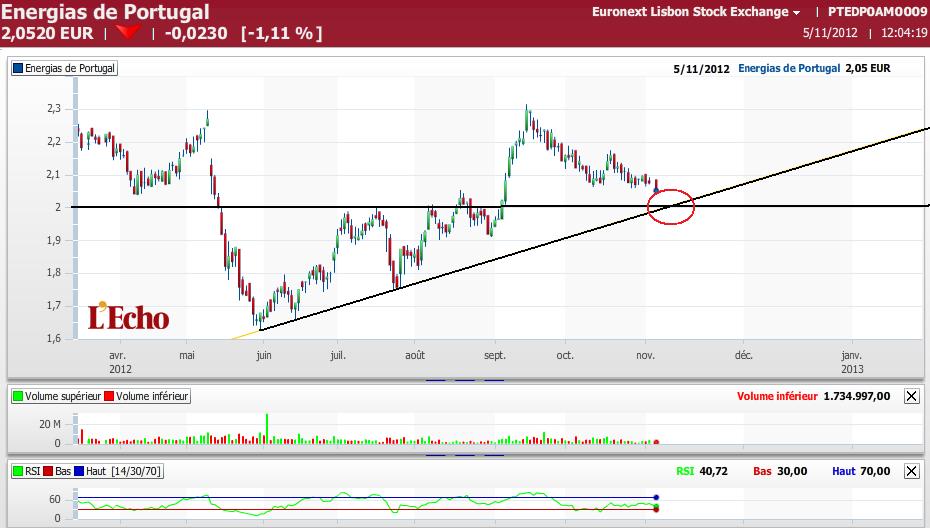Screen dimensions: 930x528
Task: Click the green Volume supérieur legend swatch
Action: 18,396
